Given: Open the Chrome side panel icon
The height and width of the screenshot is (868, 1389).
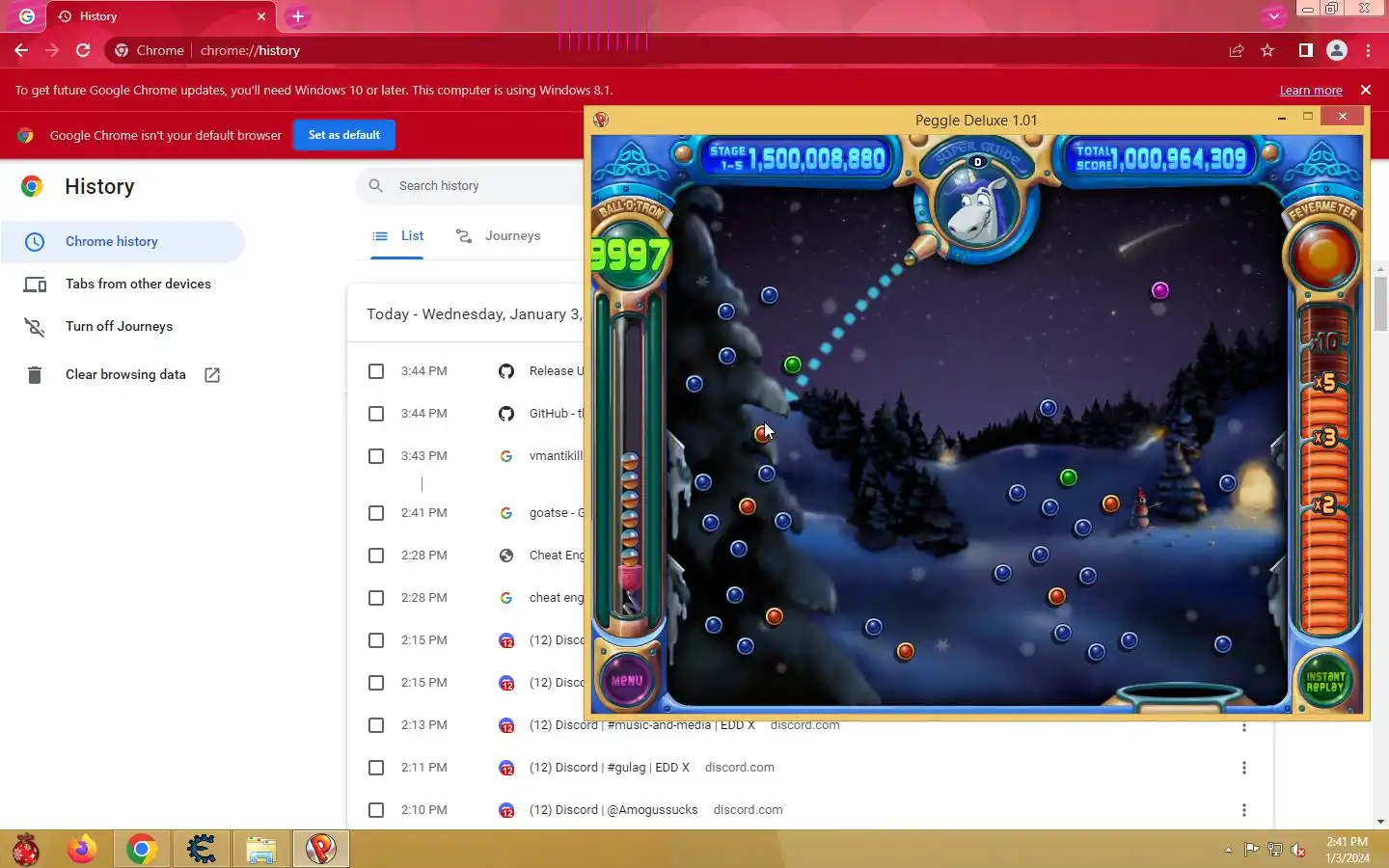Looking at the screenshot, I should (1305, 50).
